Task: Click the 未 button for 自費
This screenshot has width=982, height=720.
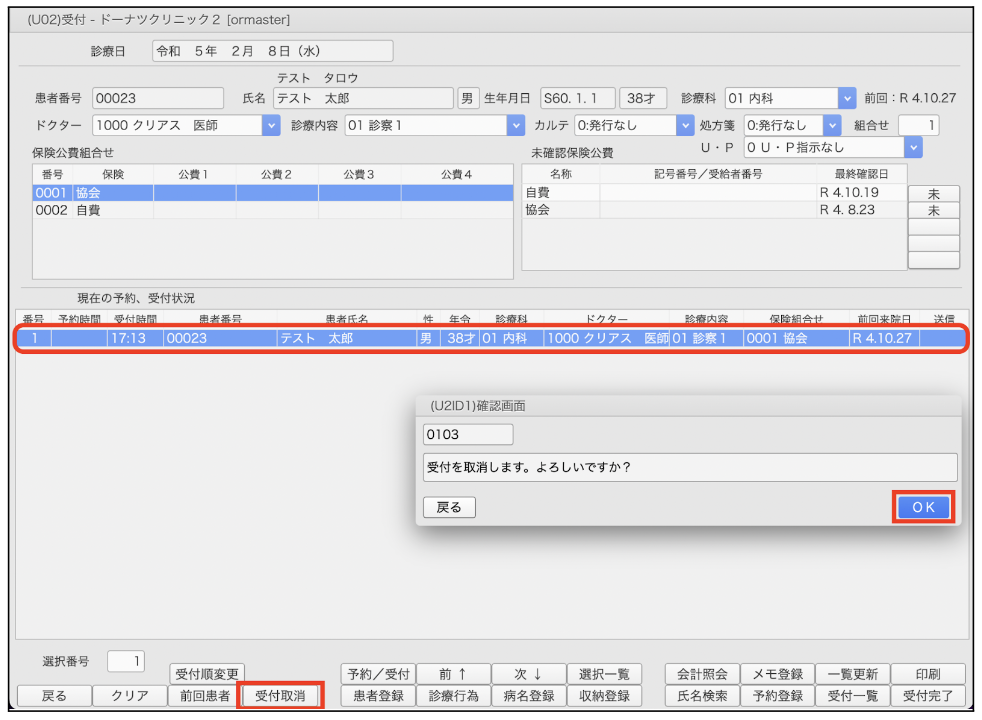Action: pos(933,194)
